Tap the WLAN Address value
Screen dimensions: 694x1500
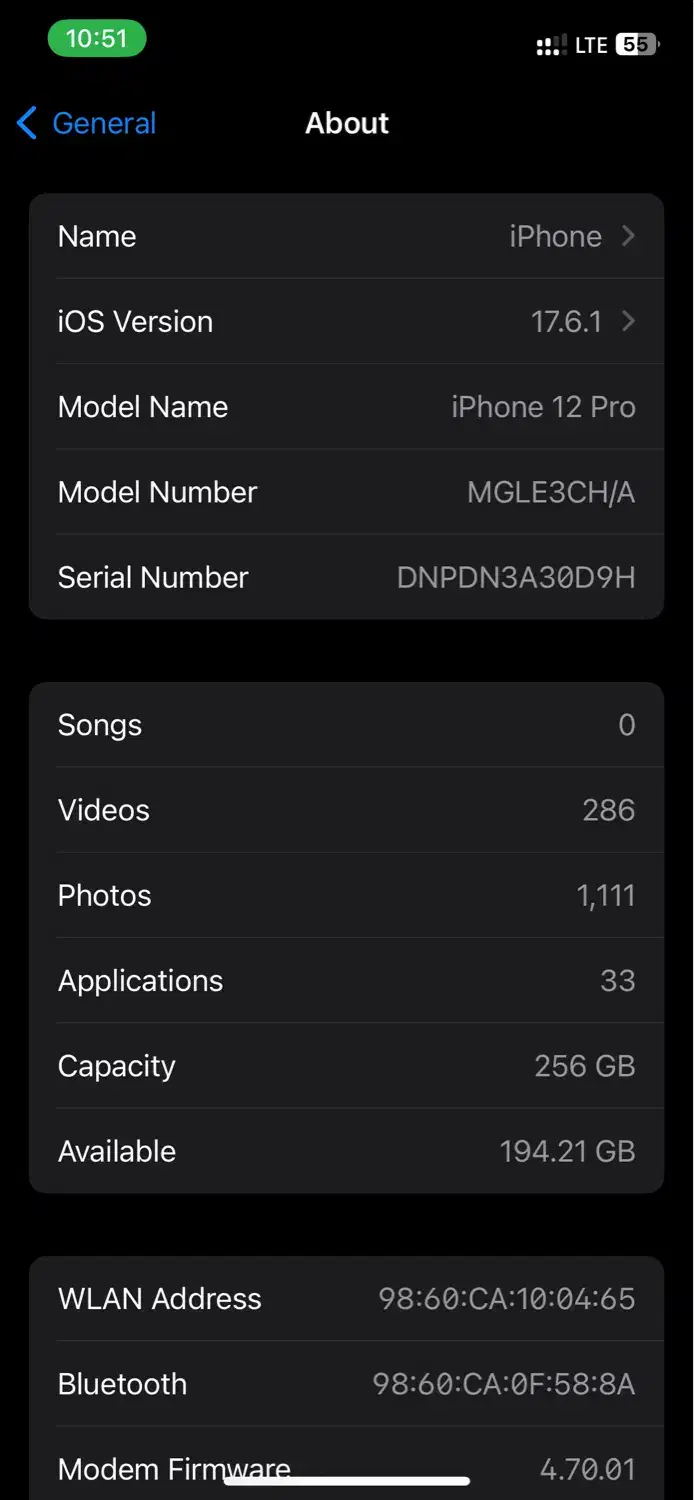506,1299
